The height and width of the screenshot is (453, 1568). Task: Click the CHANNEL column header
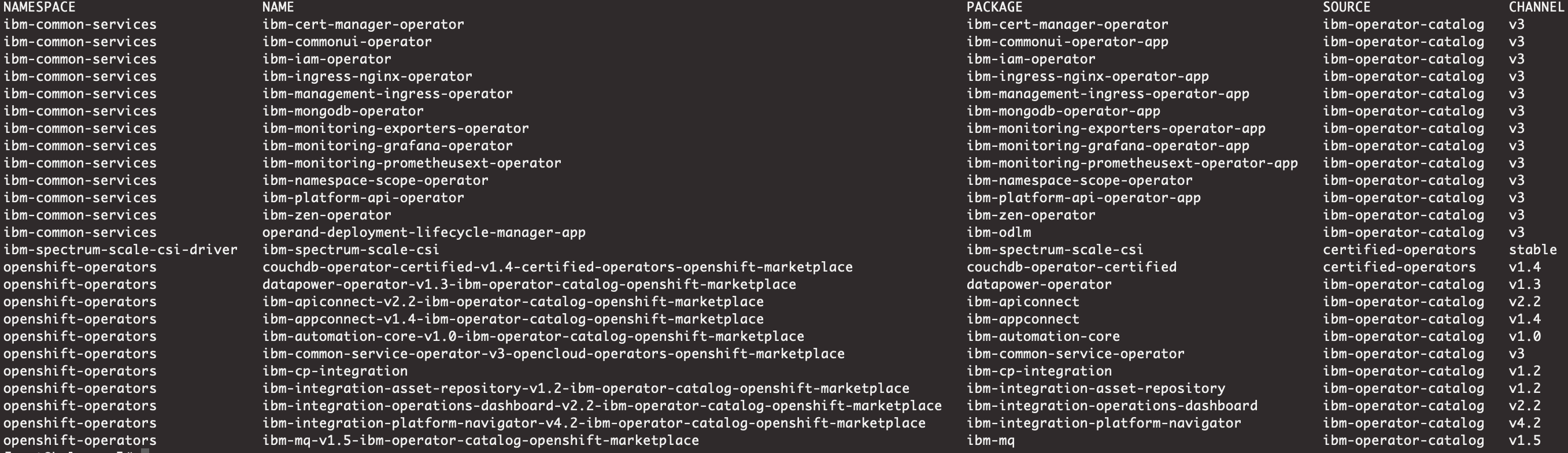click(x=1536, y=8)
